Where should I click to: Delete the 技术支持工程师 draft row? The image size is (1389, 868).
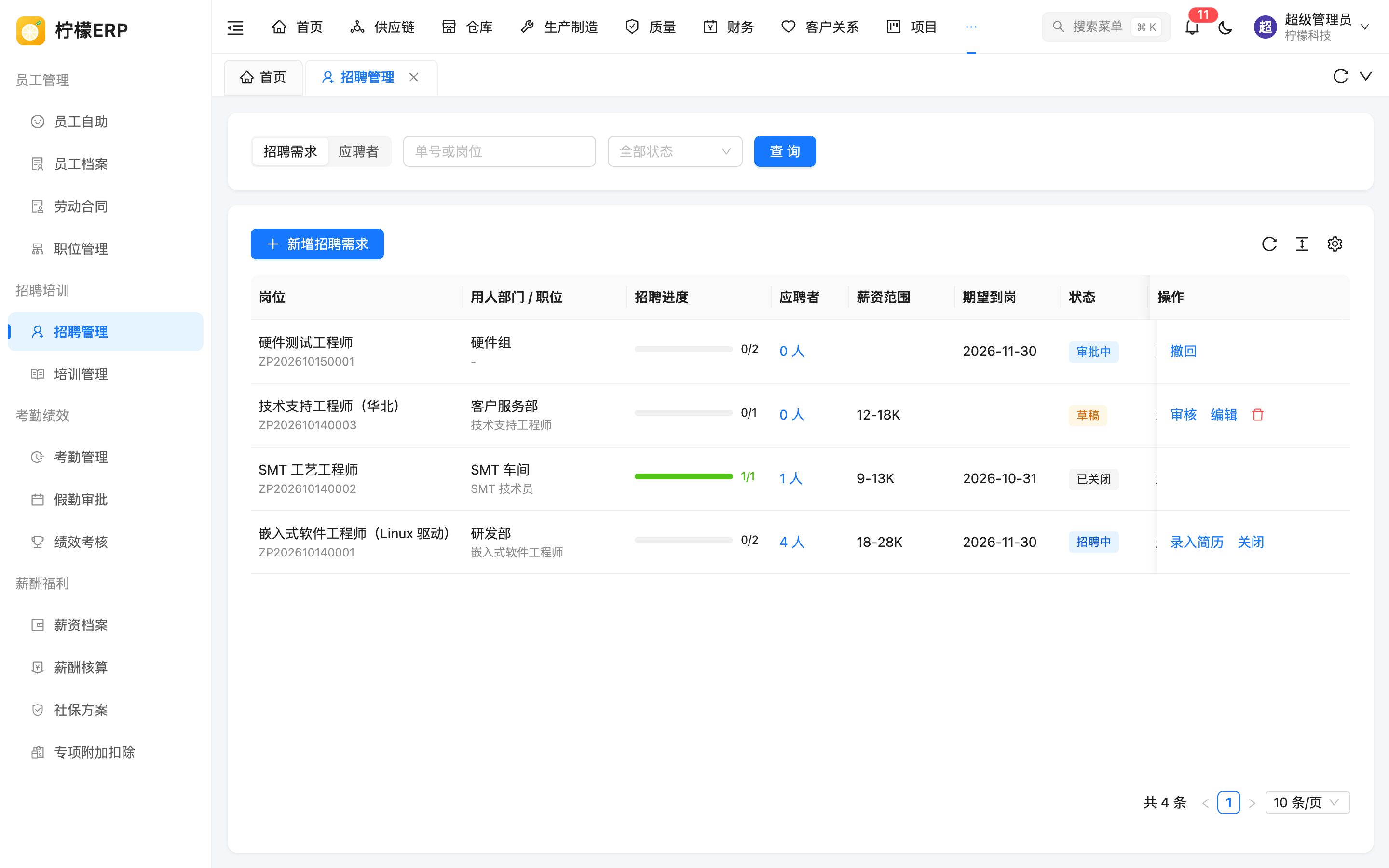click(x=1257, y=415)
